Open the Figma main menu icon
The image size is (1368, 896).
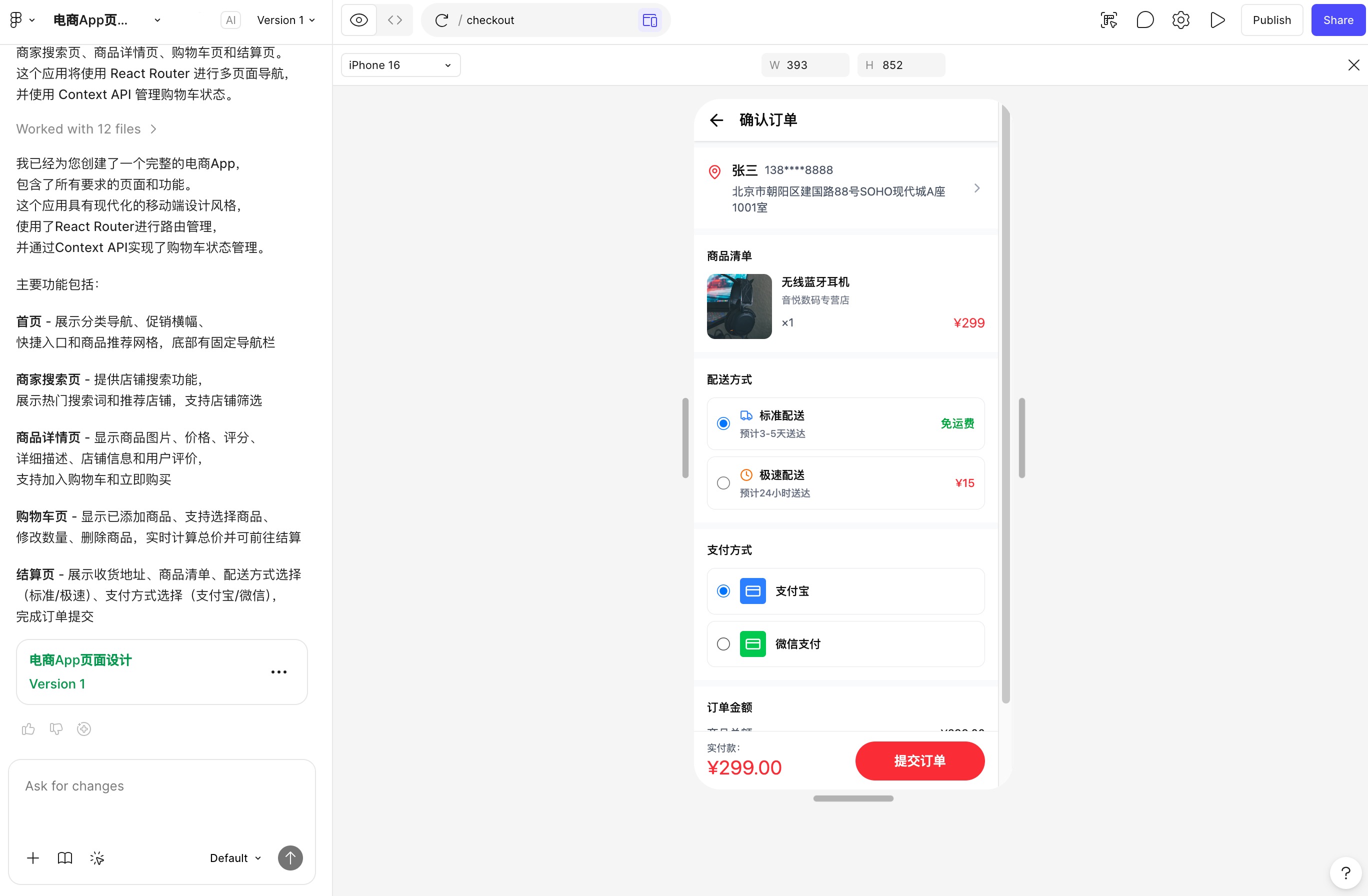(22, 19)
